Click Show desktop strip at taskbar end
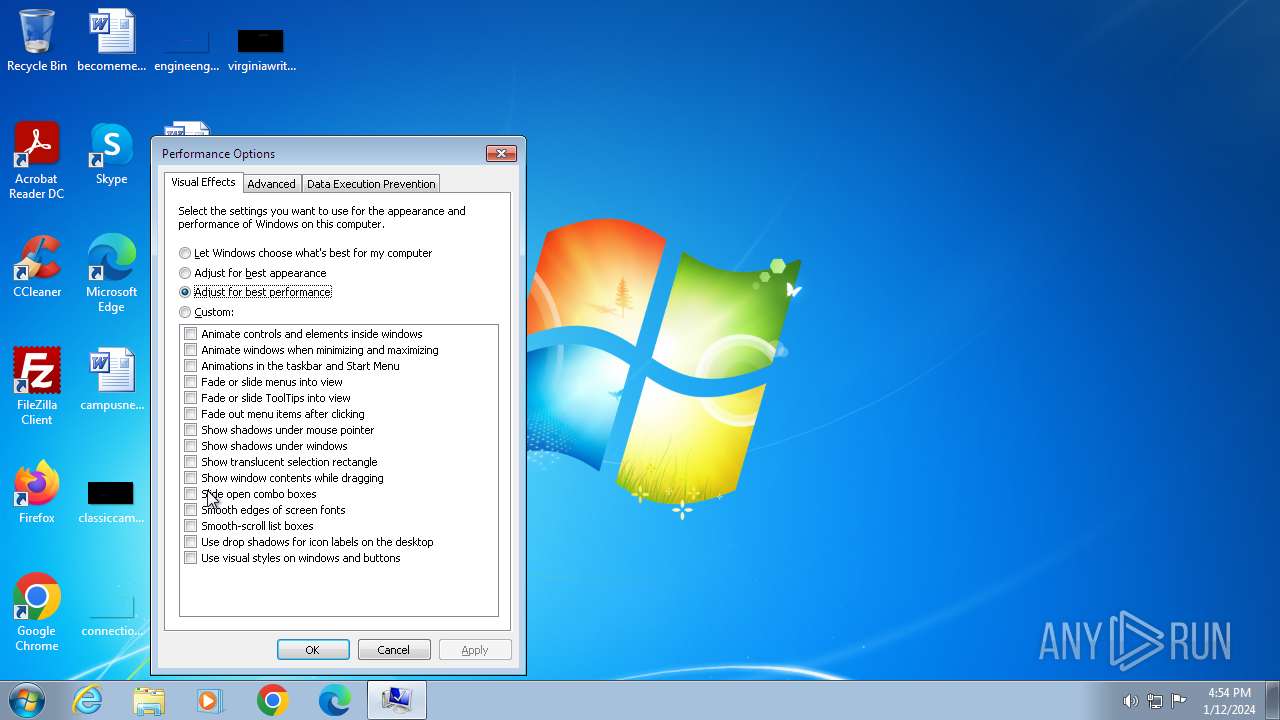This screenshot has width=1280, height=720. 1273,700
